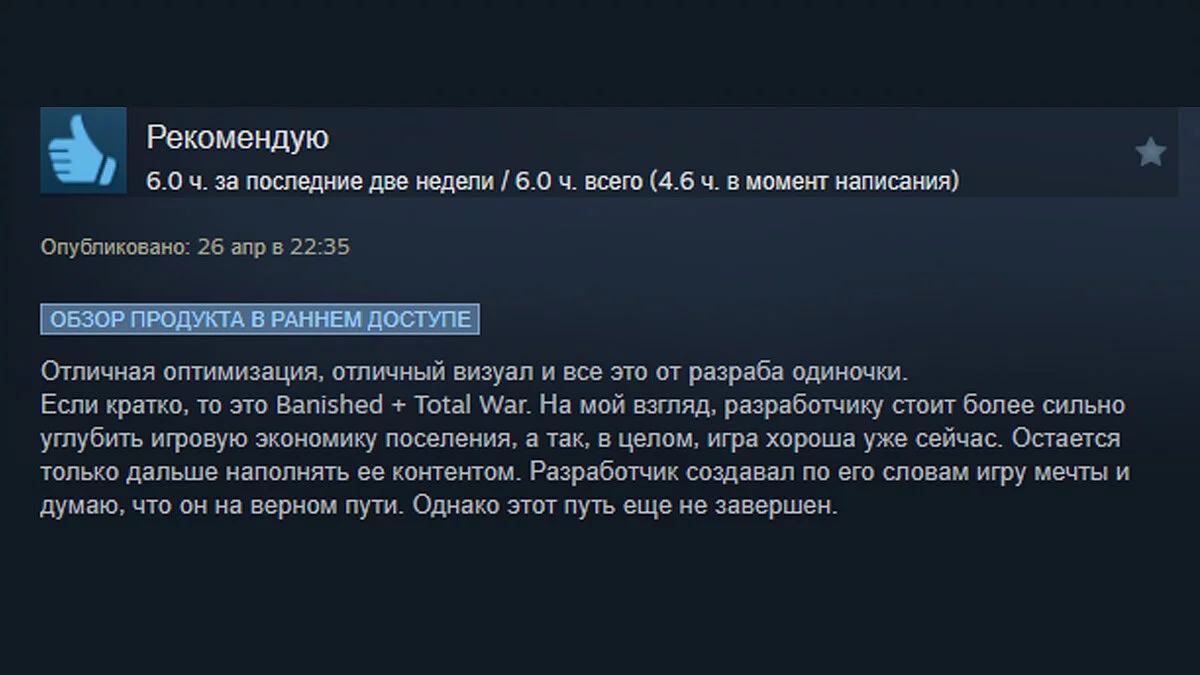This screenshot has width=1200, height=675.
Task: Click "(4.6 ч. в момент написания)" text
Action: pos(804,182)
